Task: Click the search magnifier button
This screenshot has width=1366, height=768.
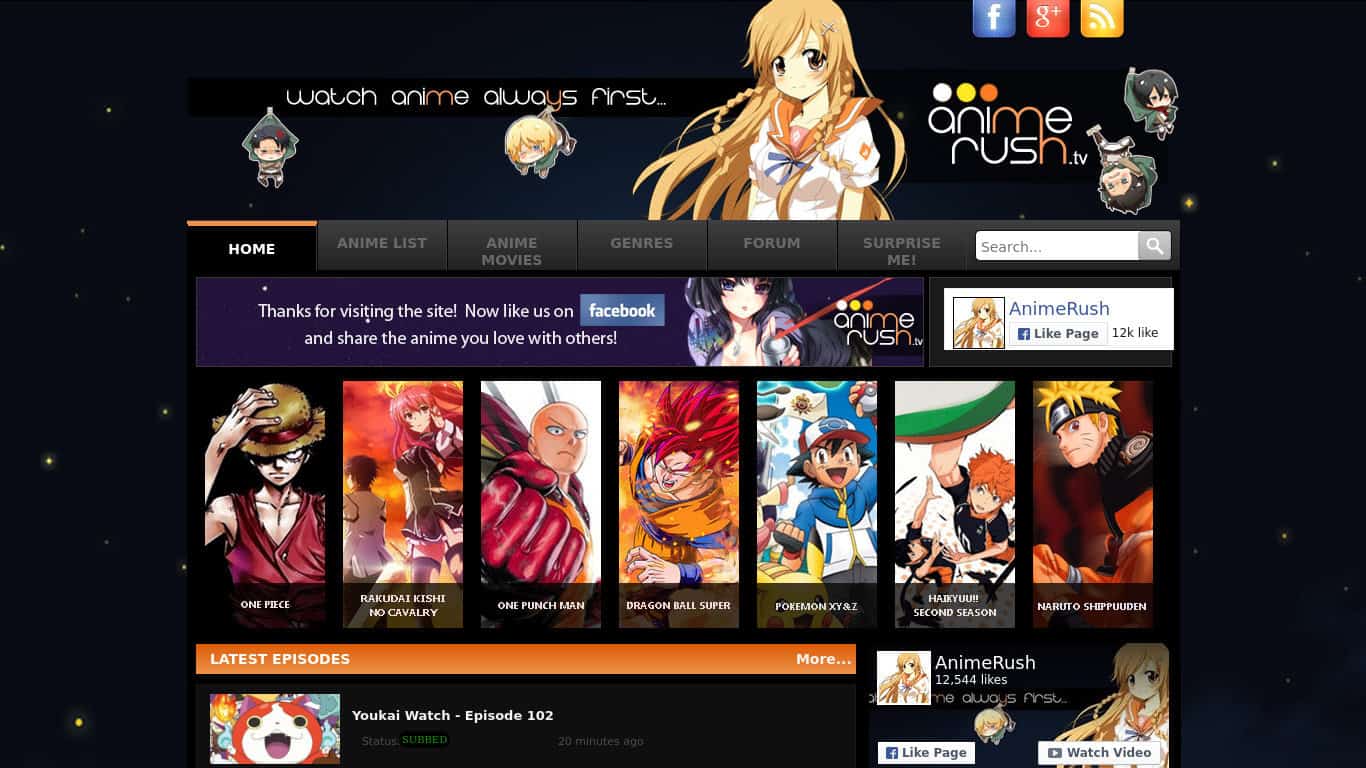Action: (1154, 246)
